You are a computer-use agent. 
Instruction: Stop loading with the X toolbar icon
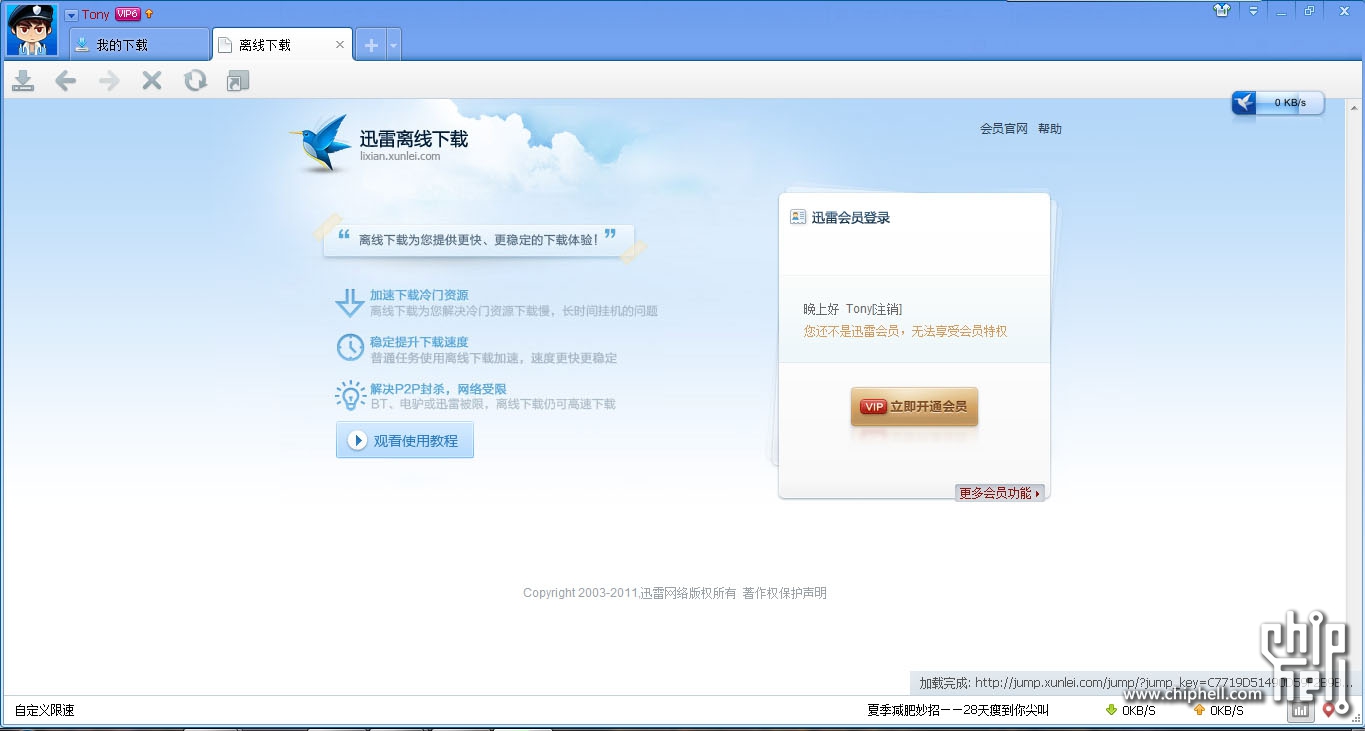(152, 81)
